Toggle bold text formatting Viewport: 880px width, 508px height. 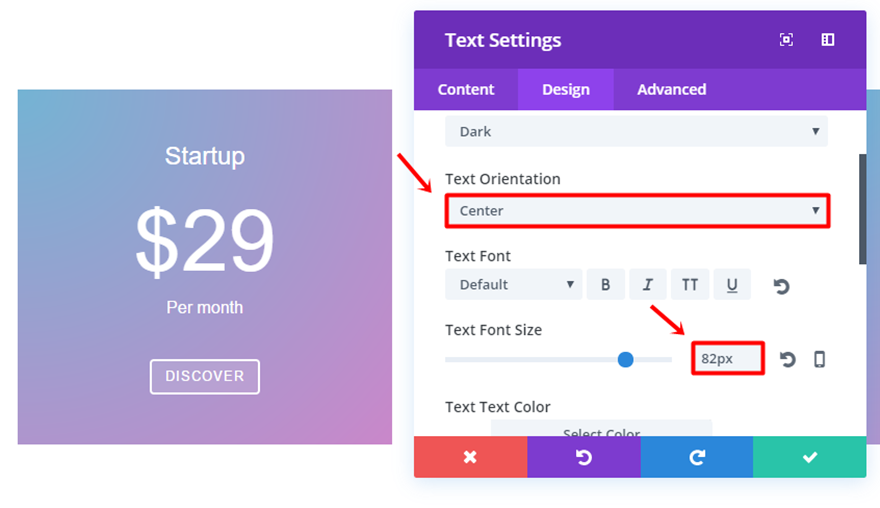tap(605, 285)
